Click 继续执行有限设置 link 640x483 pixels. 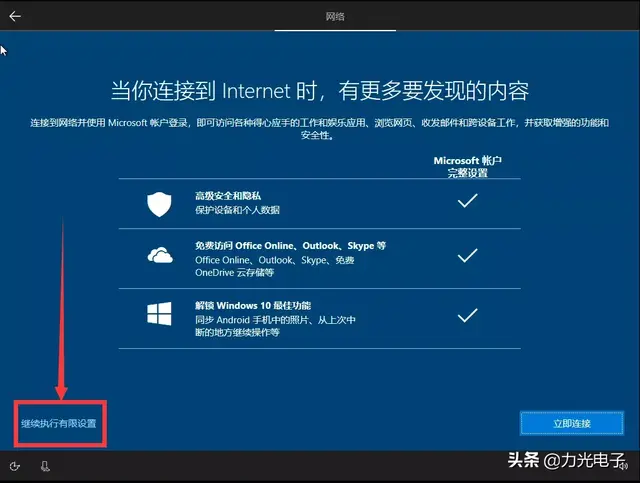59,424
